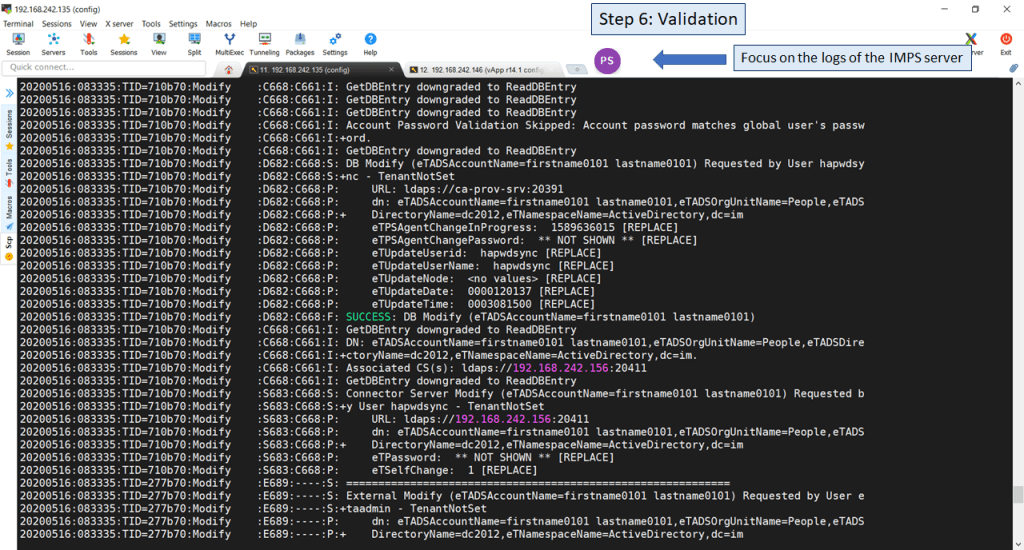Select the Split terminal icon

194,43
